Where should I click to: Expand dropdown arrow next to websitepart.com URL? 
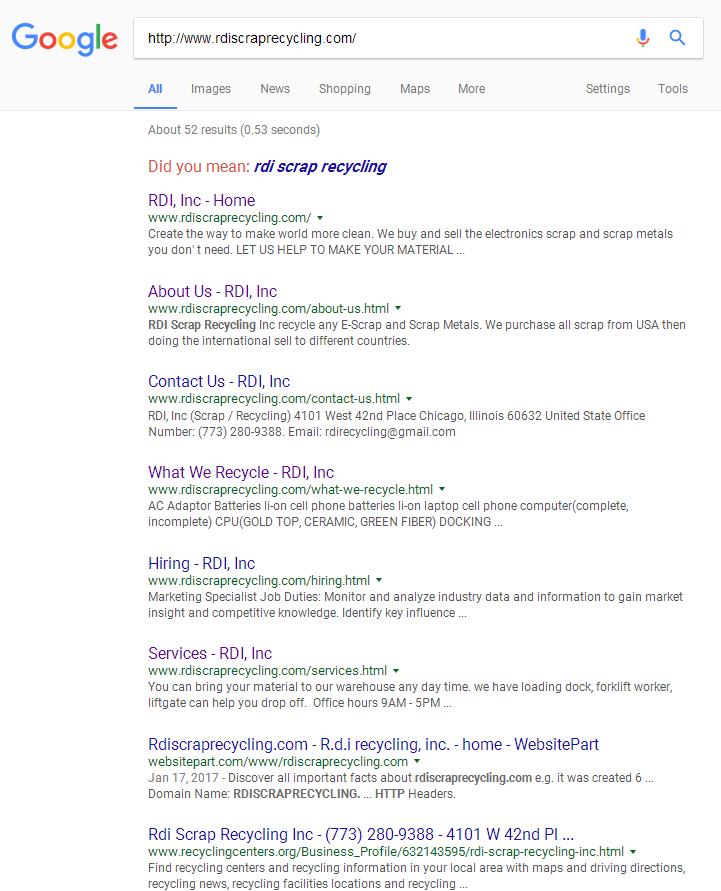tap(417, 761)
